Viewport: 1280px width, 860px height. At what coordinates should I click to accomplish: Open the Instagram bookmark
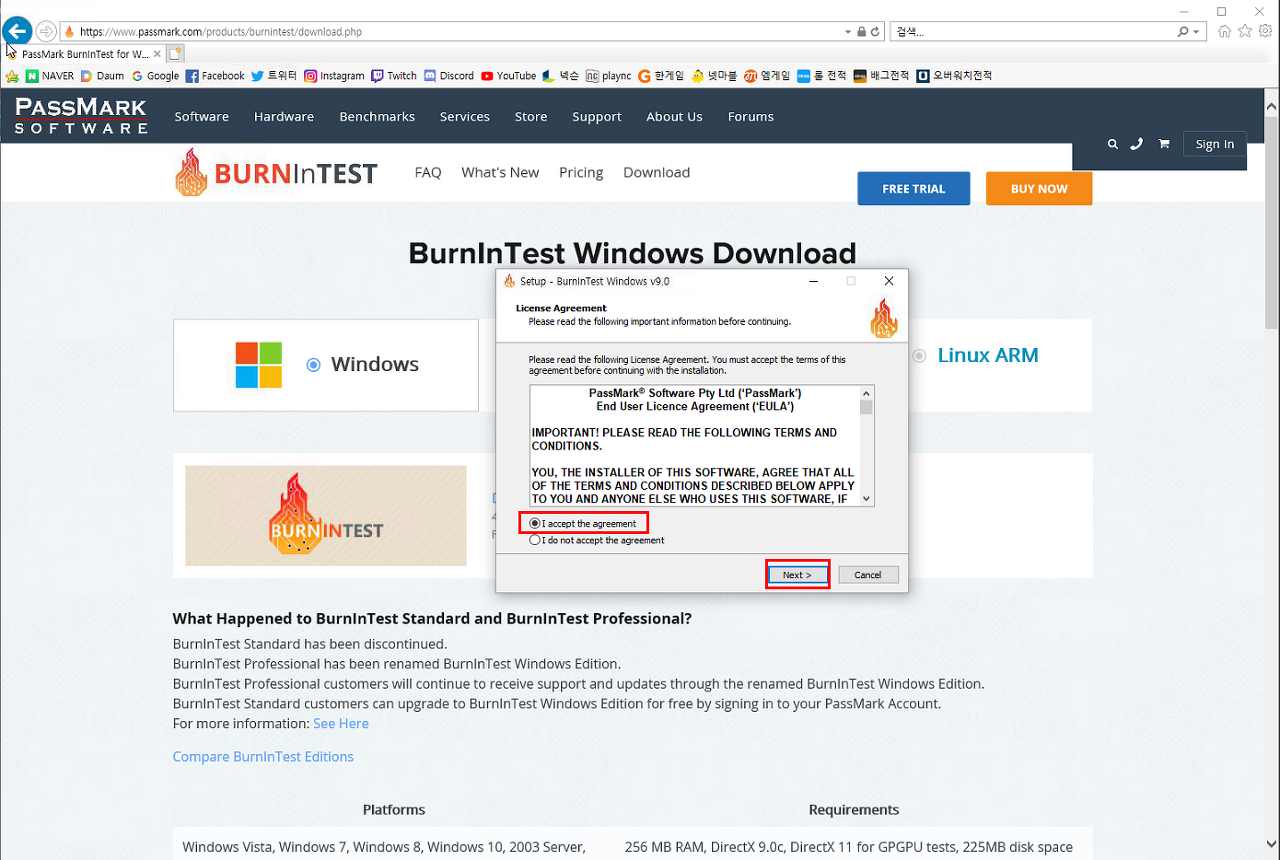(x=334, y=76)
